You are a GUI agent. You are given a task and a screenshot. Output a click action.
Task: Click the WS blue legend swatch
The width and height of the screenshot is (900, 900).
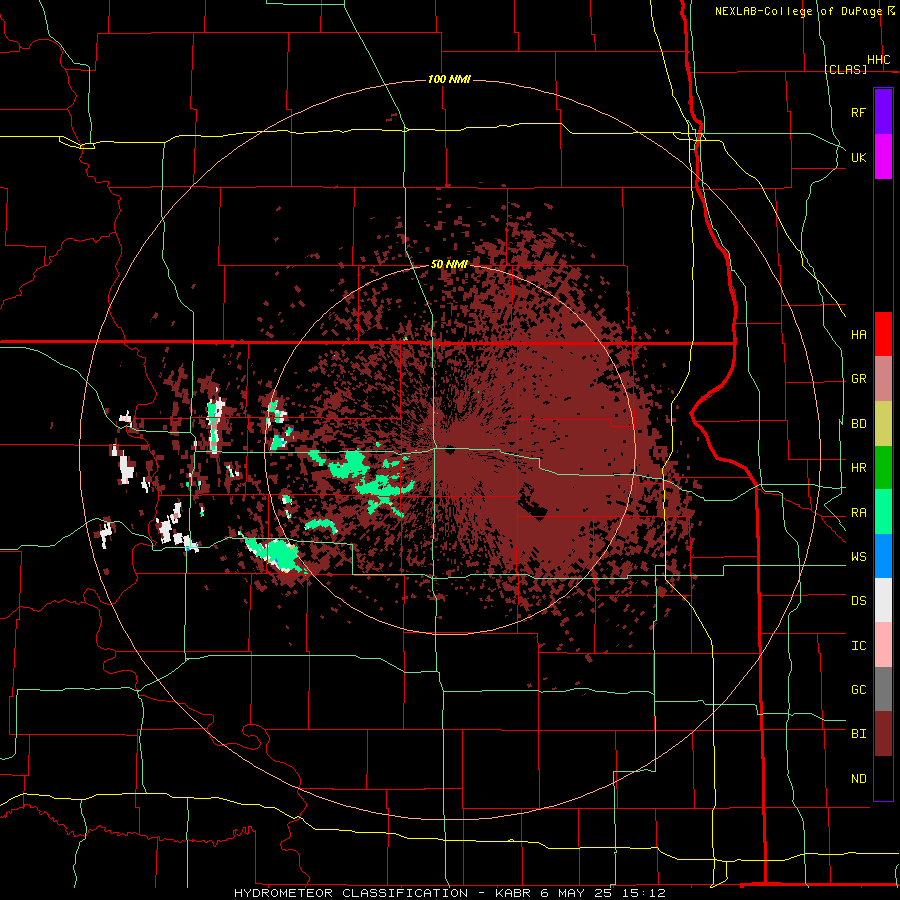point(883,556)
